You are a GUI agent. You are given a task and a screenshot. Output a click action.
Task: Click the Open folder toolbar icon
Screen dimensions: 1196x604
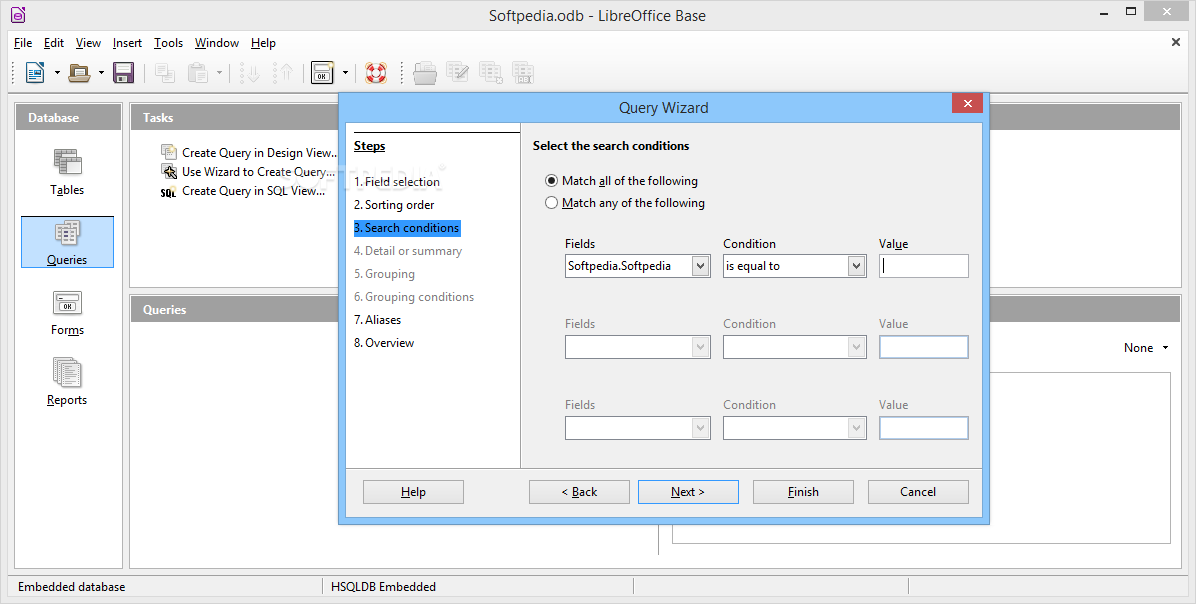click(x=79, y=72)
